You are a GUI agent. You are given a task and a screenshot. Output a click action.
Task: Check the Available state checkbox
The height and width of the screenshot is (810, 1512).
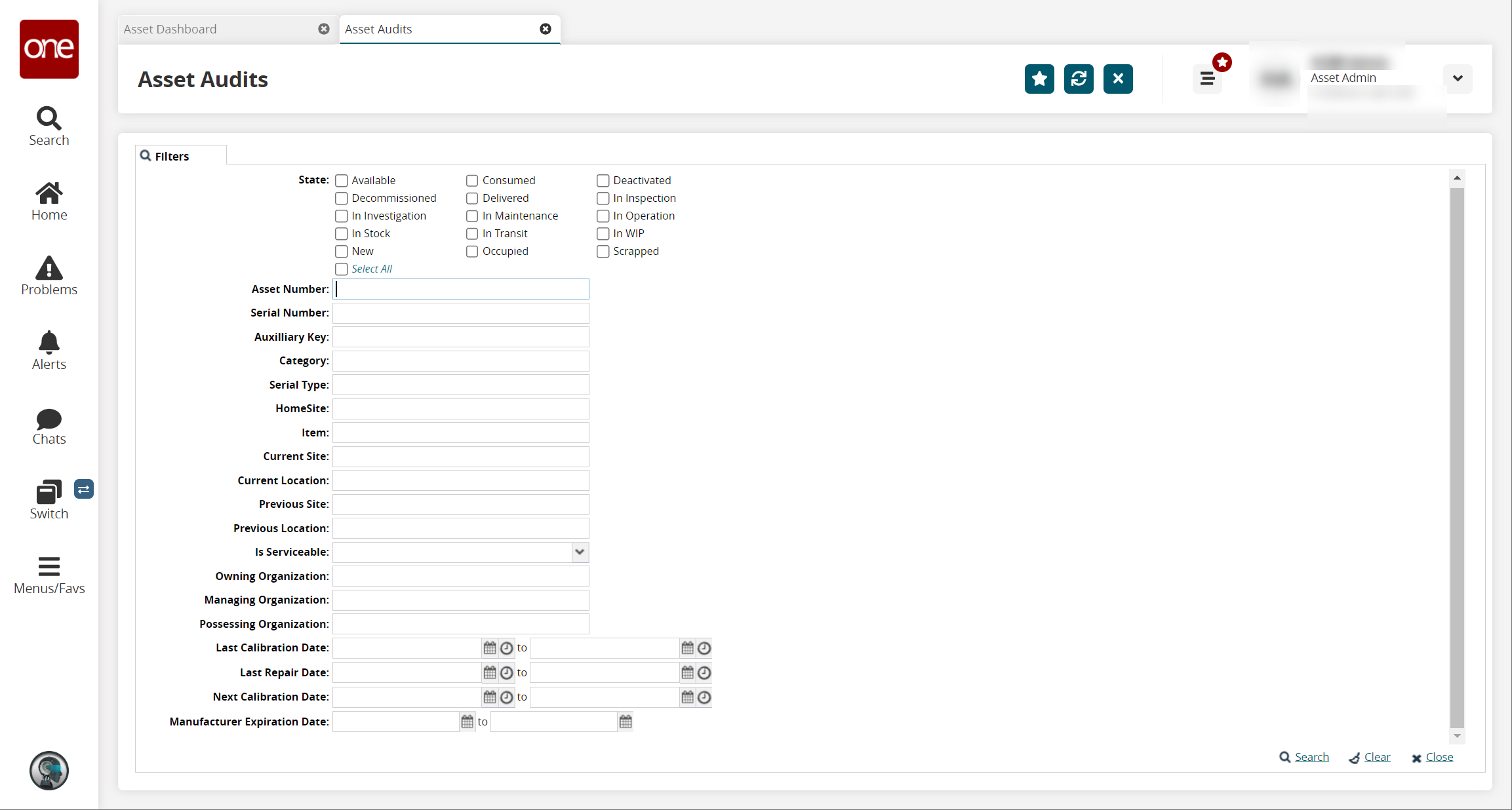coord(342,181)
